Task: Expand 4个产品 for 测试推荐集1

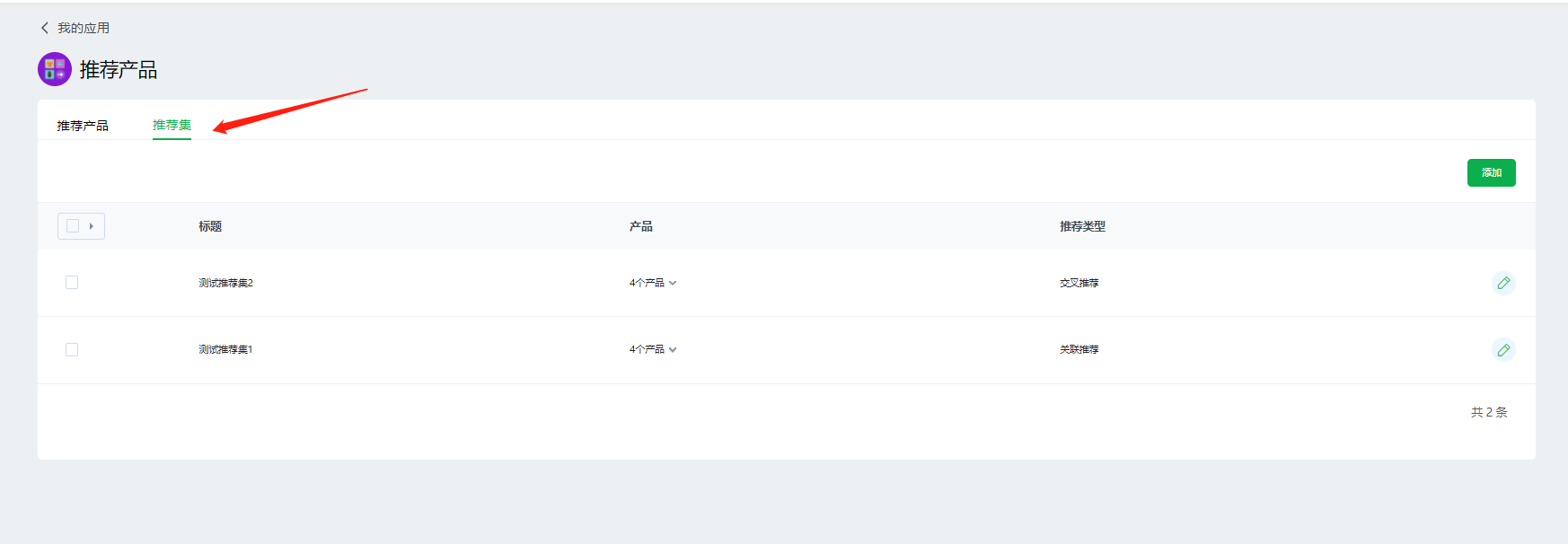Action: click(653, 350)
